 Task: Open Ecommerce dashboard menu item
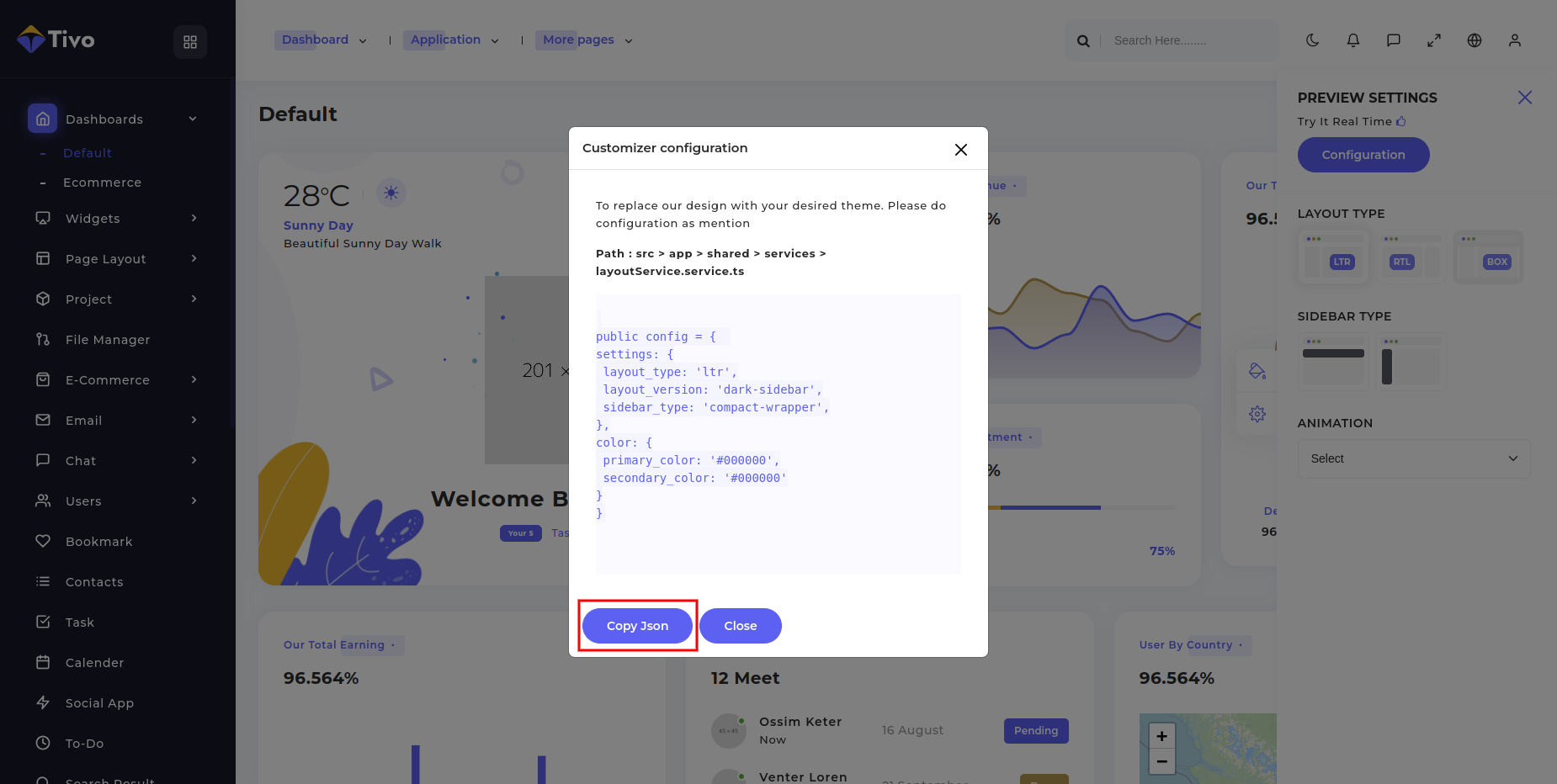point(102,183)
